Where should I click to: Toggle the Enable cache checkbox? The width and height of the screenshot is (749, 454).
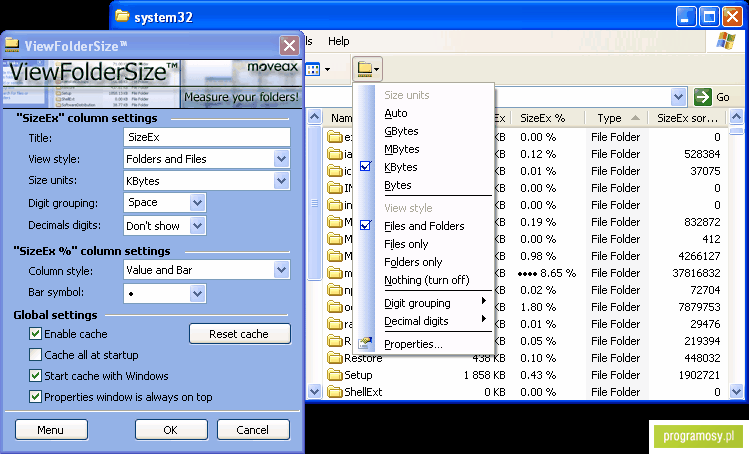(35, 334)
